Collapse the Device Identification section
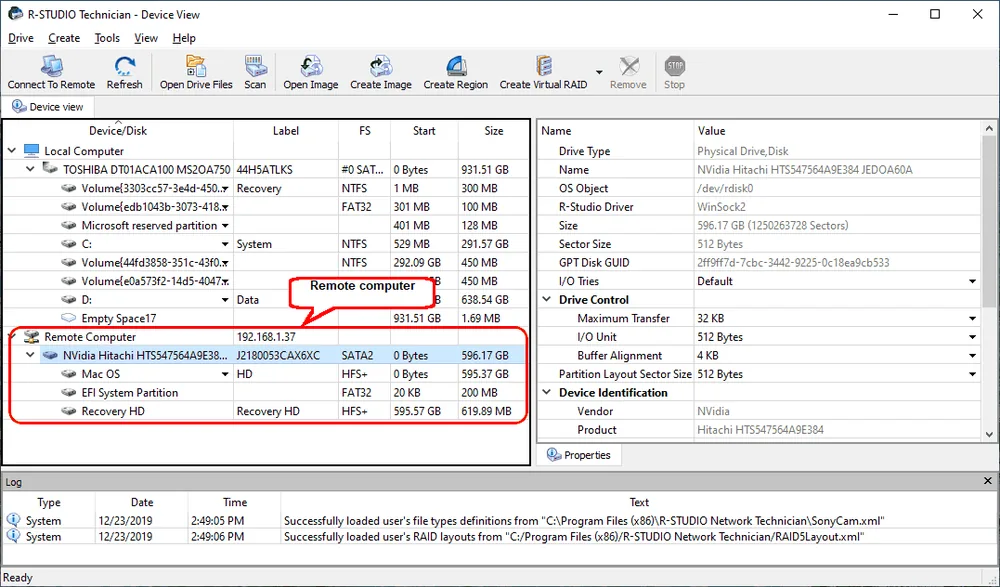Viewport: 1000px width, 587px height. click(547, 393)
